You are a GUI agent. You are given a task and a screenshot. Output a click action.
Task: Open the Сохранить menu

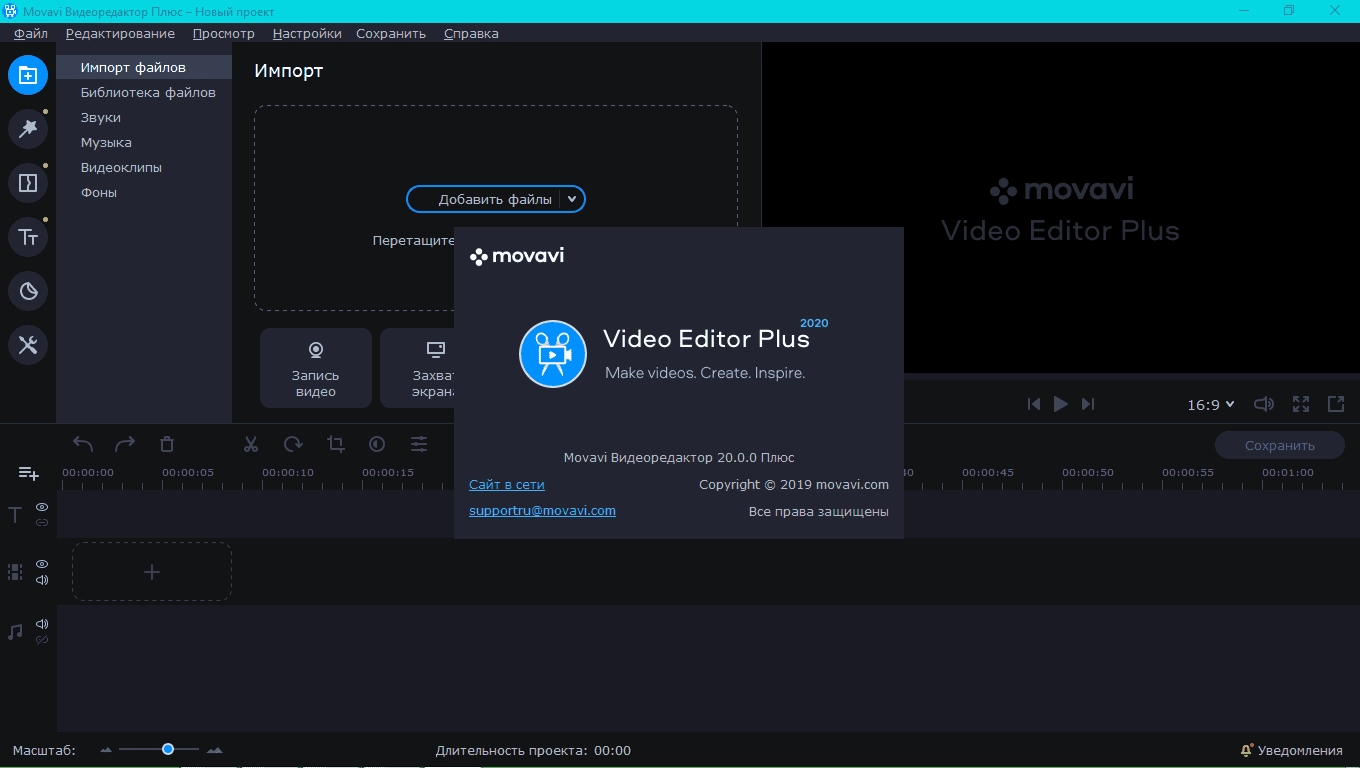tap(391, 33)
